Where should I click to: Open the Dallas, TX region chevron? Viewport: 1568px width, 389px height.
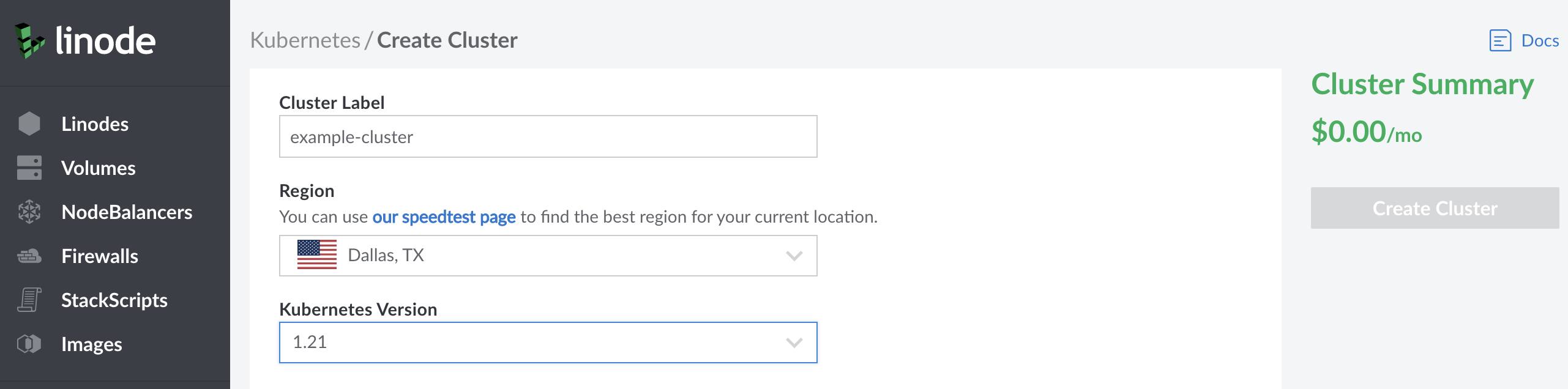[x=794, y=255]
